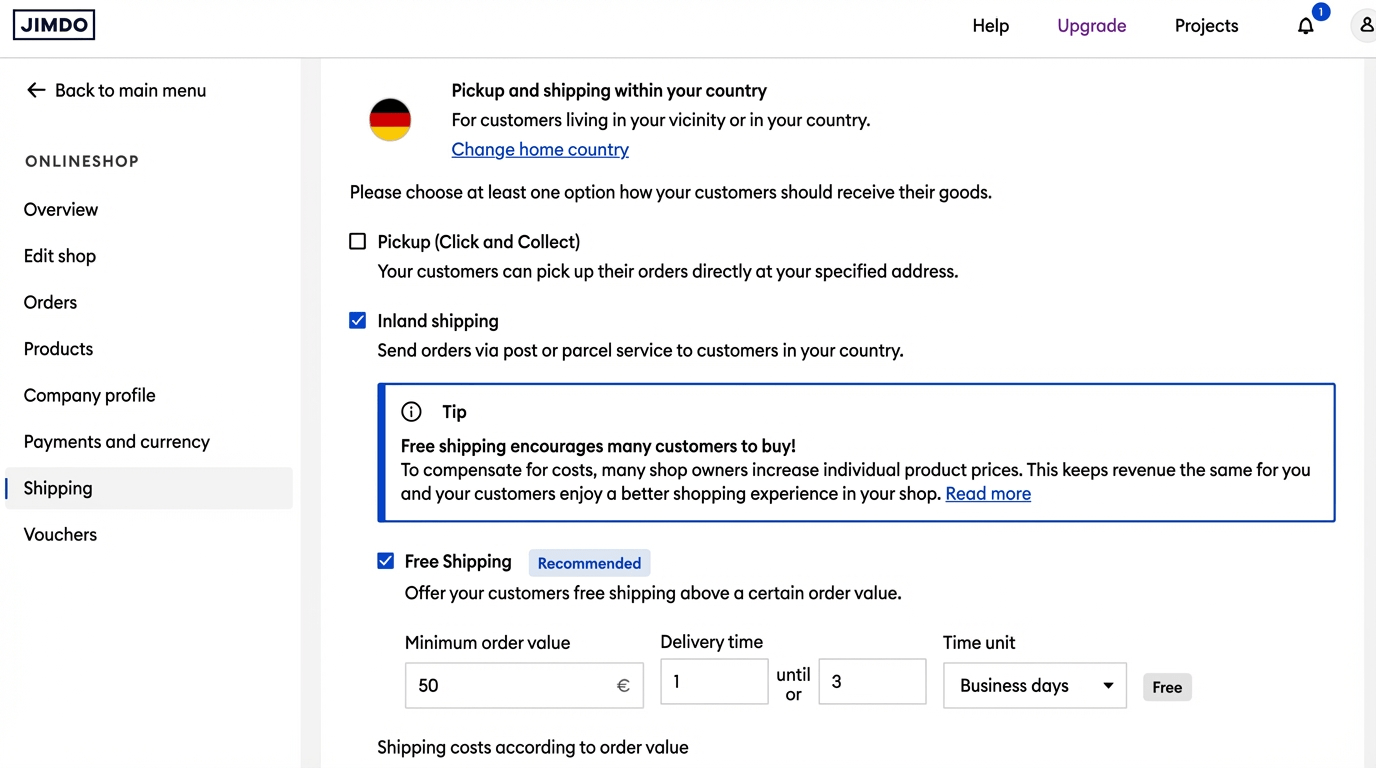Open the Products section
This screenshot has height=768, width=1376.
pos(58,349)
